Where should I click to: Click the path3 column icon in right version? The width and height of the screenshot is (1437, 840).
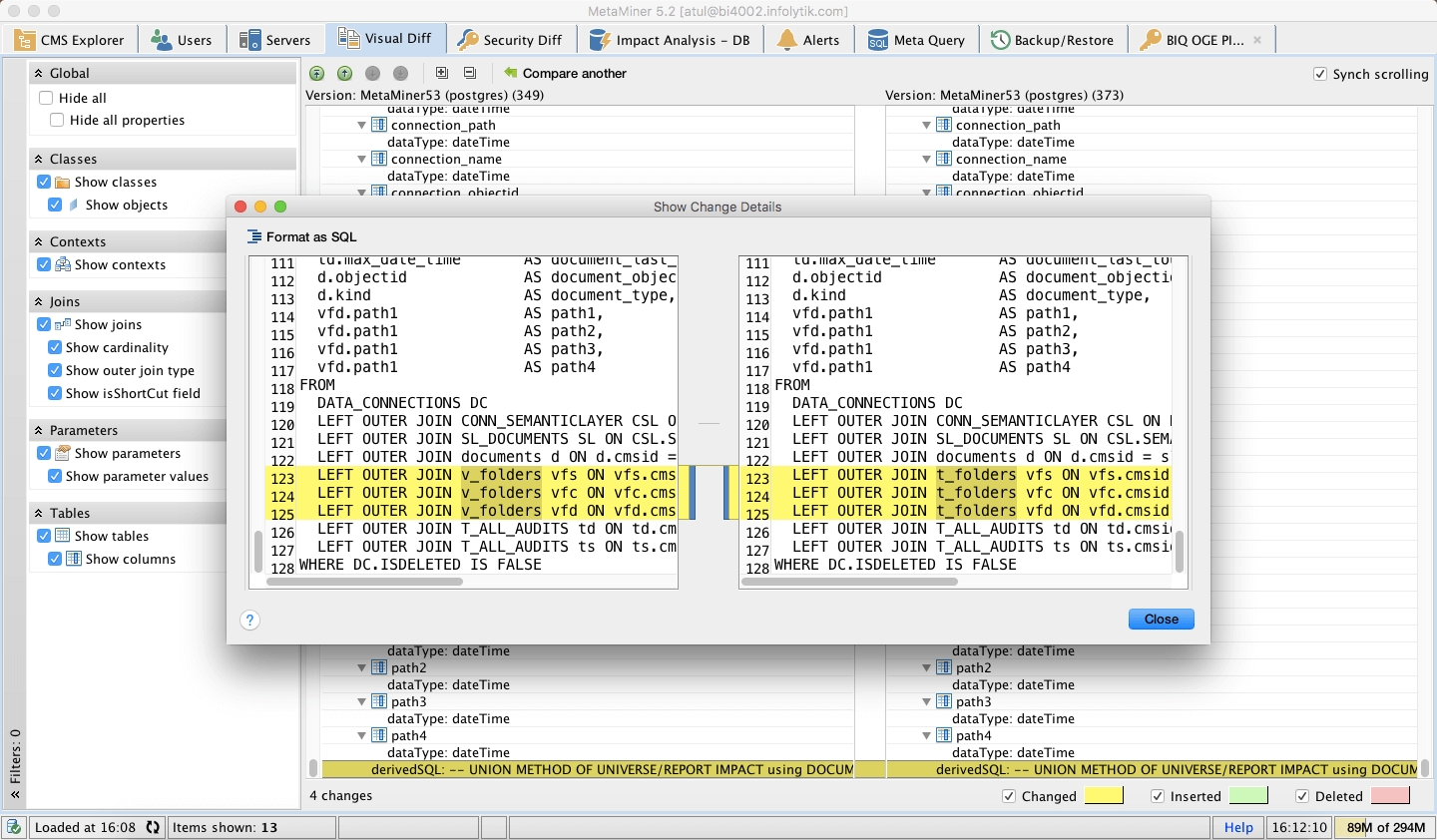(944, 701)
